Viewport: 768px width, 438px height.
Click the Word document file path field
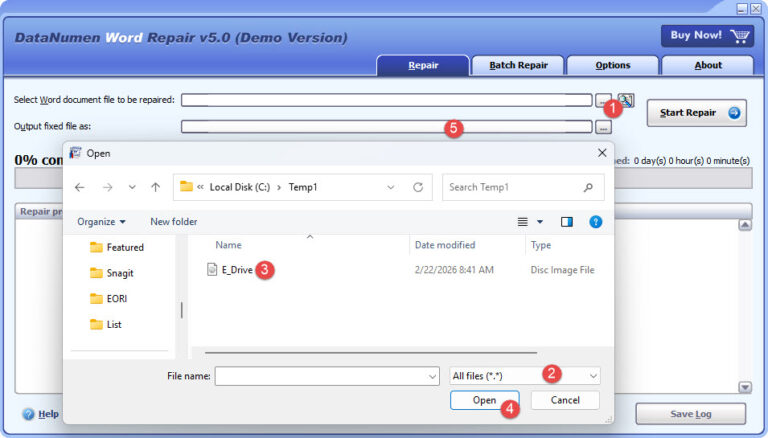(386, 100)
